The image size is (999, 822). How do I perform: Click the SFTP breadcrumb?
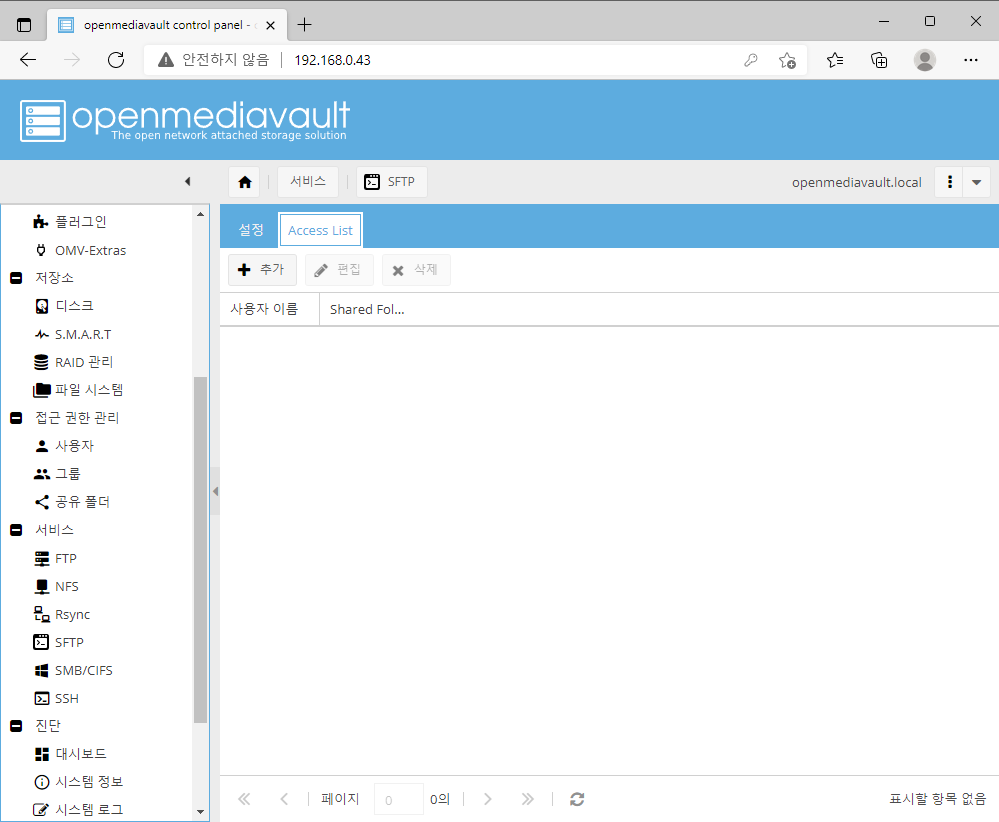(x=391, y=182)
